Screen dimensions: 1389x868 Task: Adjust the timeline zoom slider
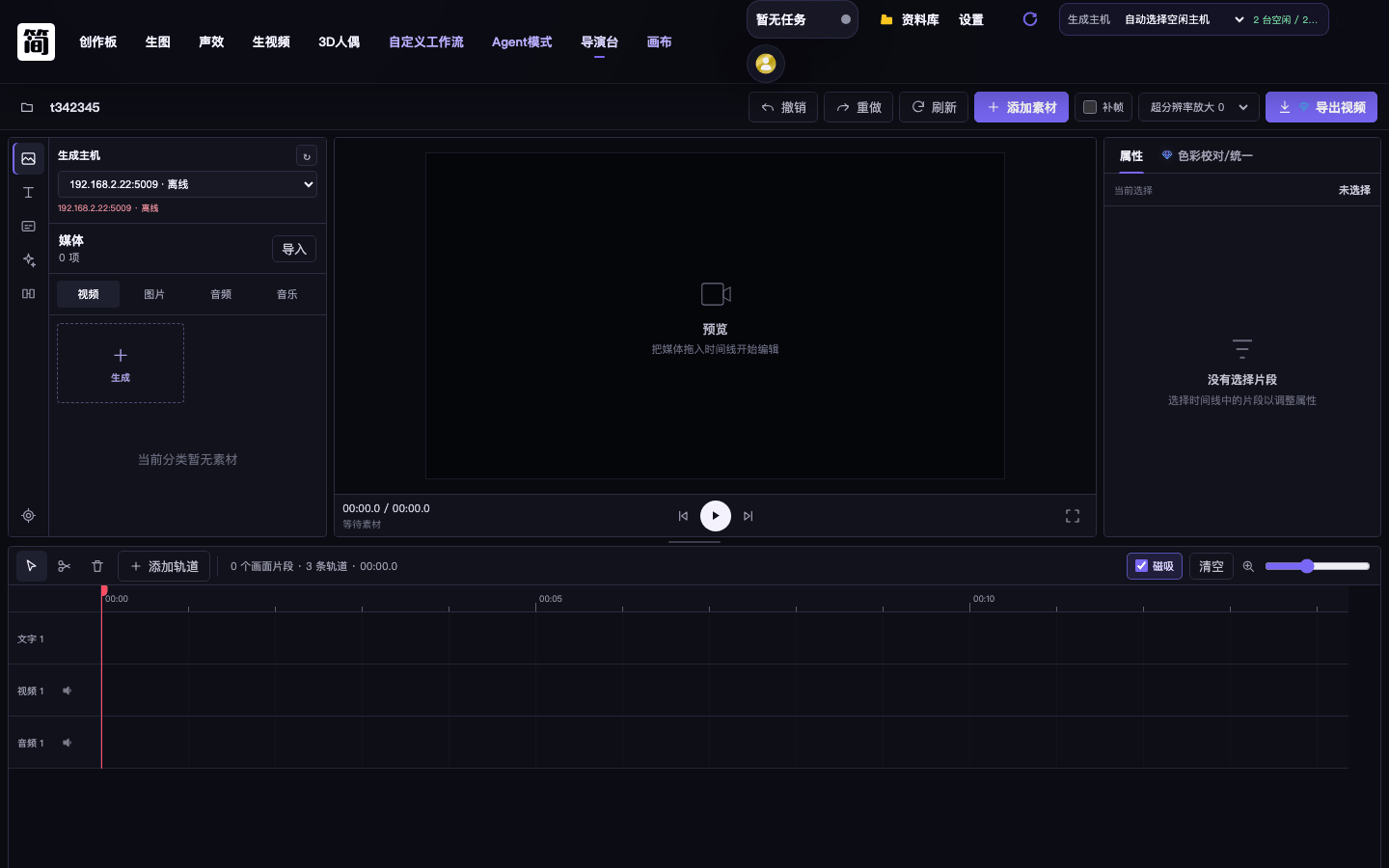tap(1318, 566)
